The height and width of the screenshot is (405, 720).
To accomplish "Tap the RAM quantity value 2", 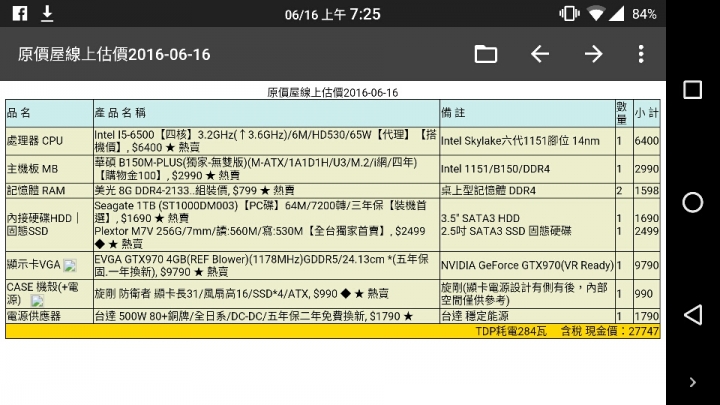I will pyautogui.click(x=619, y=191).
